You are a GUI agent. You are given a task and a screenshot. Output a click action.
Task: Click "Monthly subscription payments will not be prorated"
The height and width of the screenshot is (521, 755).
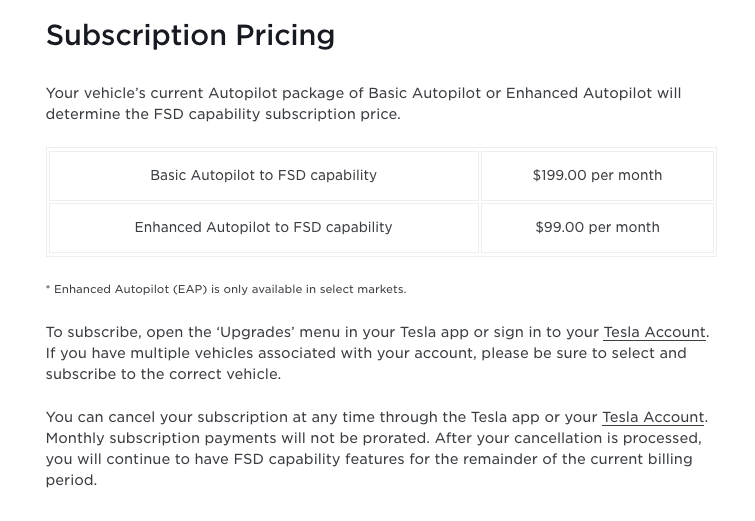point(237,438)
